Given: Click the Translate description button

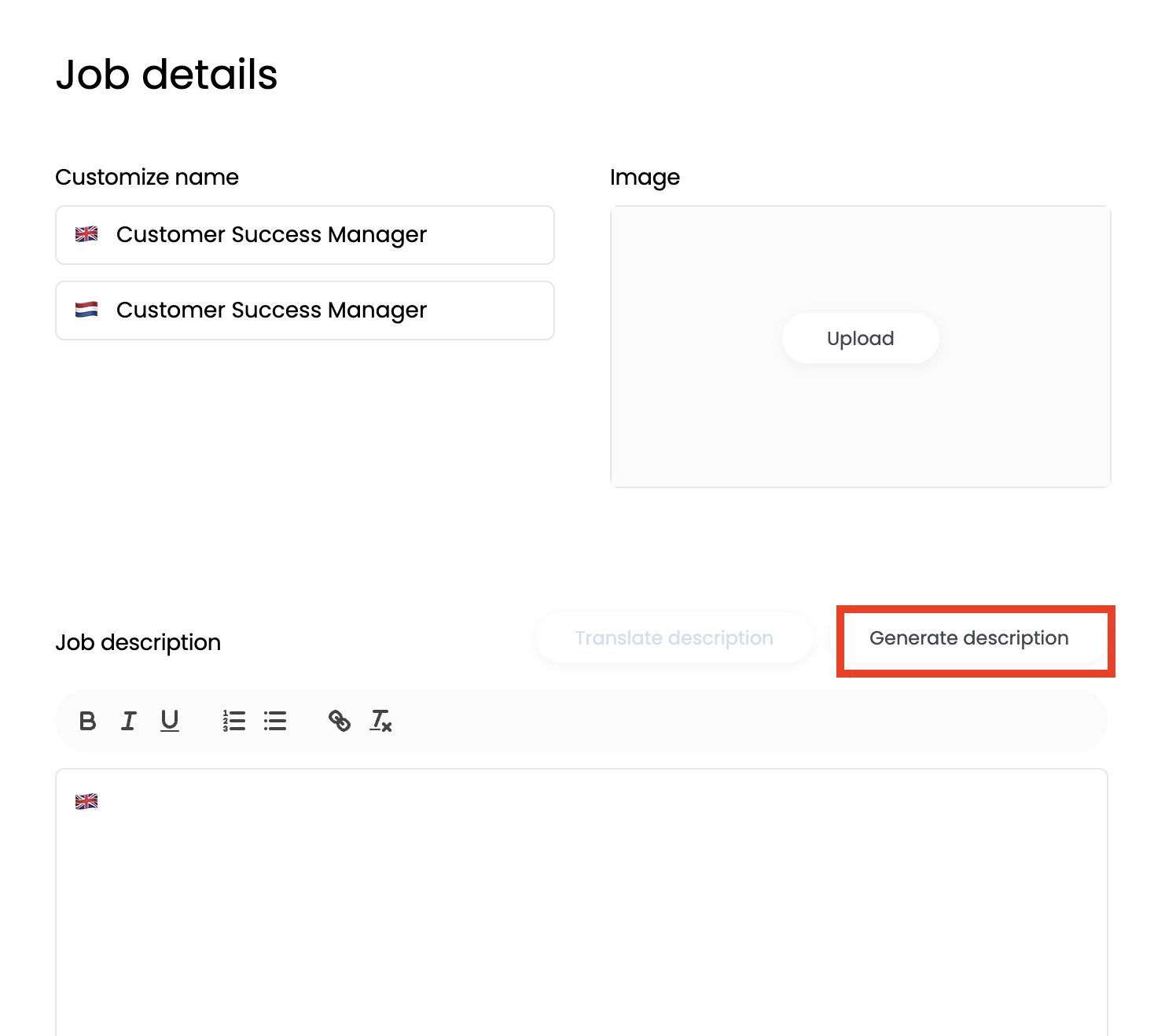Looking at the screenshot, I should tap(674, 638).
